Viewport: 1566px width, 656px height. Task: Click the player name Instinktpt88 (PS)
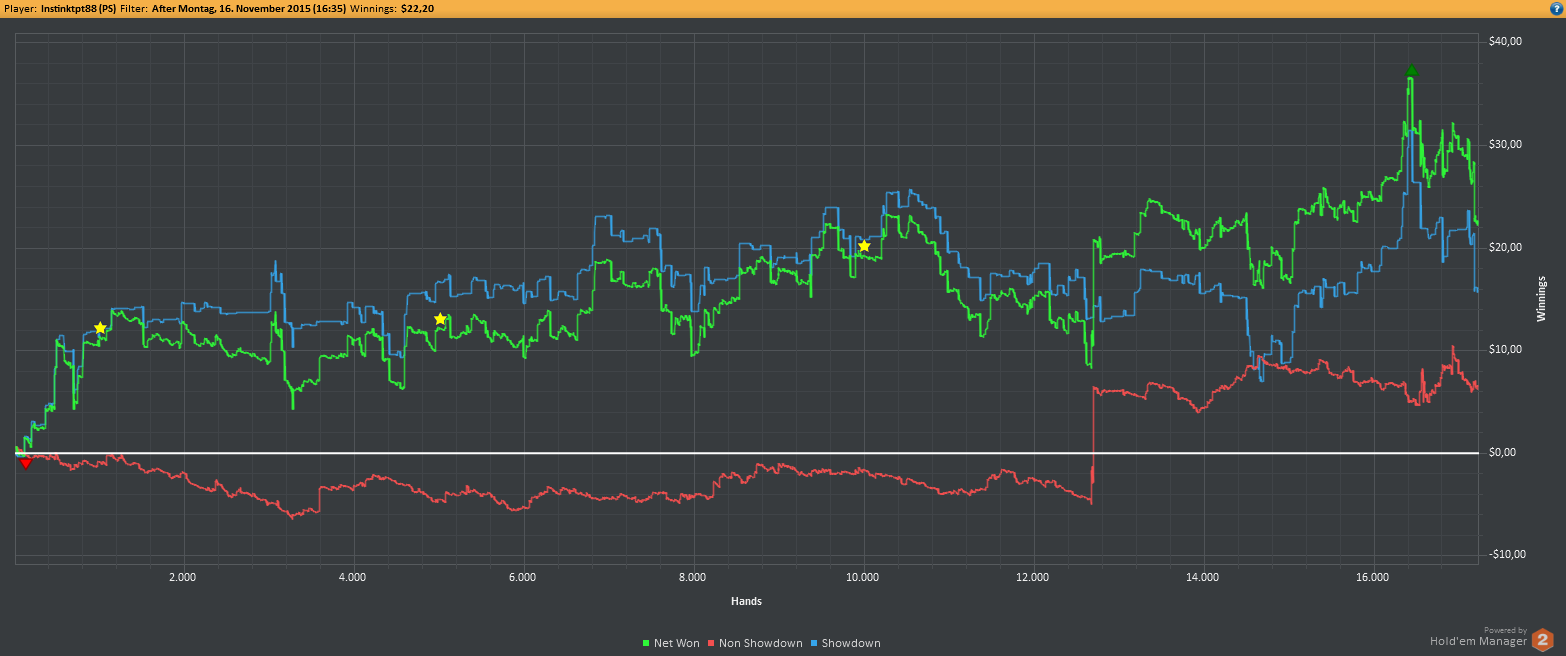79,7
